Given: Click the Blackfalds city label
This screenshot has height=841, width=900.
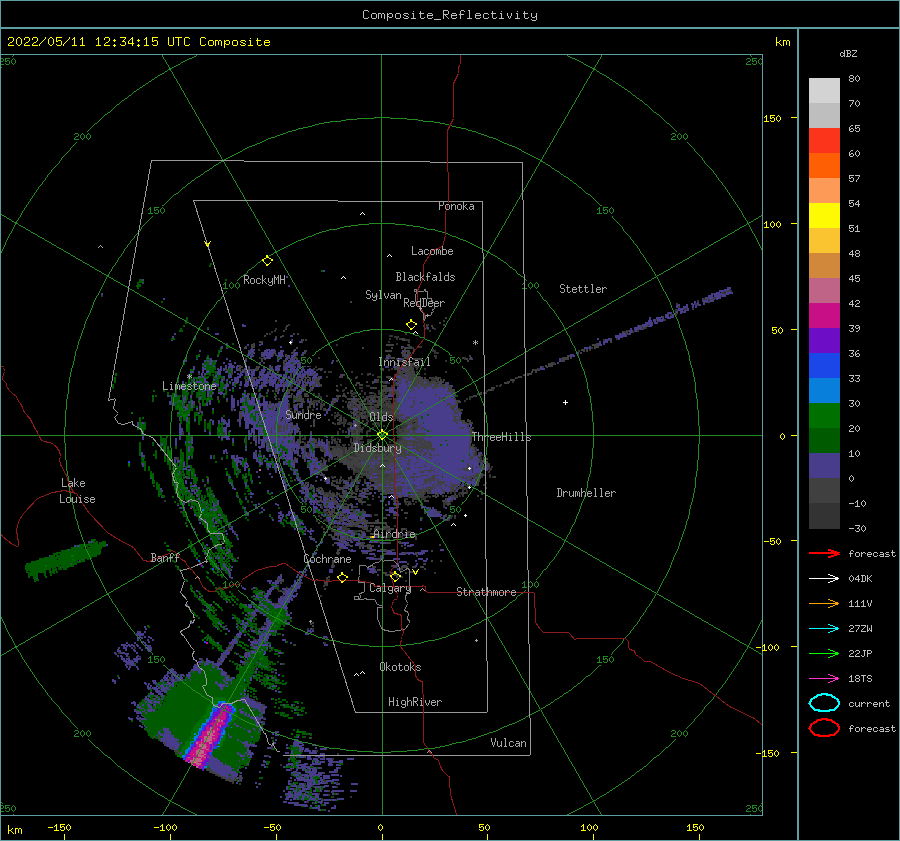Looking at the screenshot, I should pos(425,277).
